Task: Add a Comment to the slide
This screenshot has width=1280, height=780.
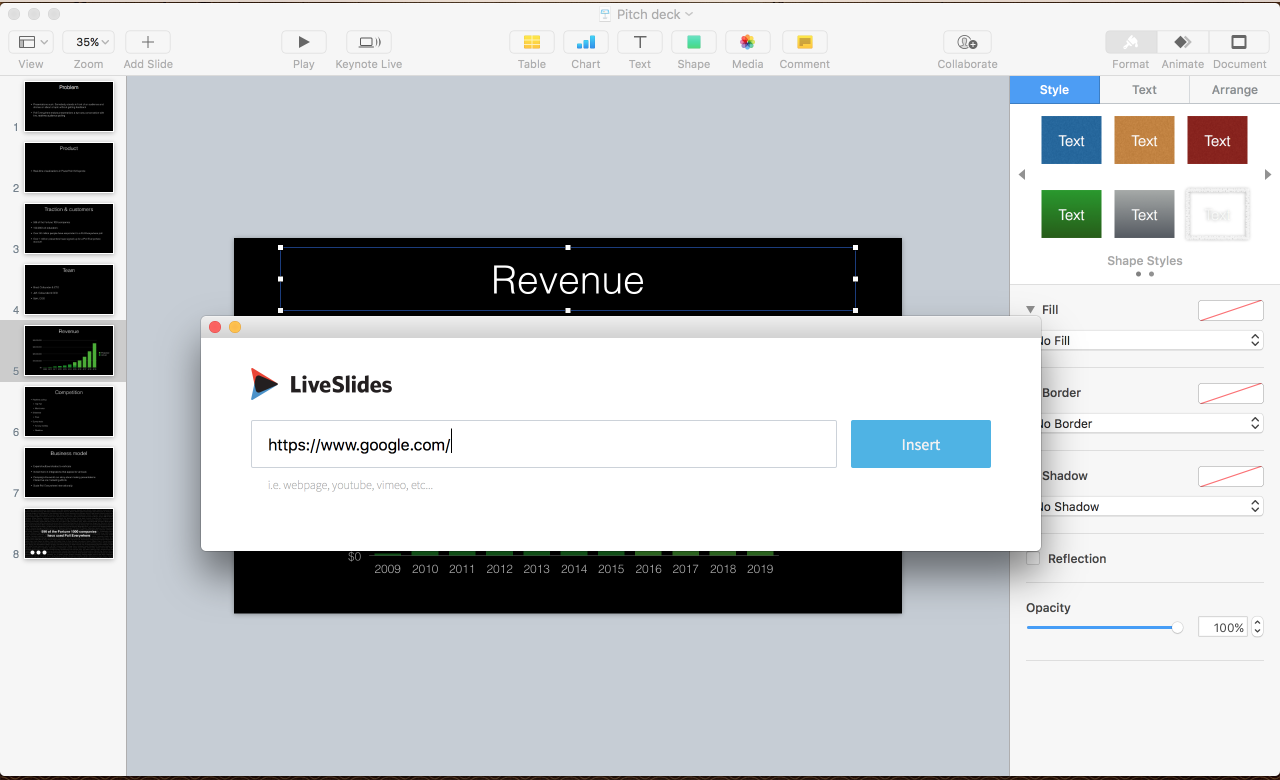Action: tap(804, 42)
